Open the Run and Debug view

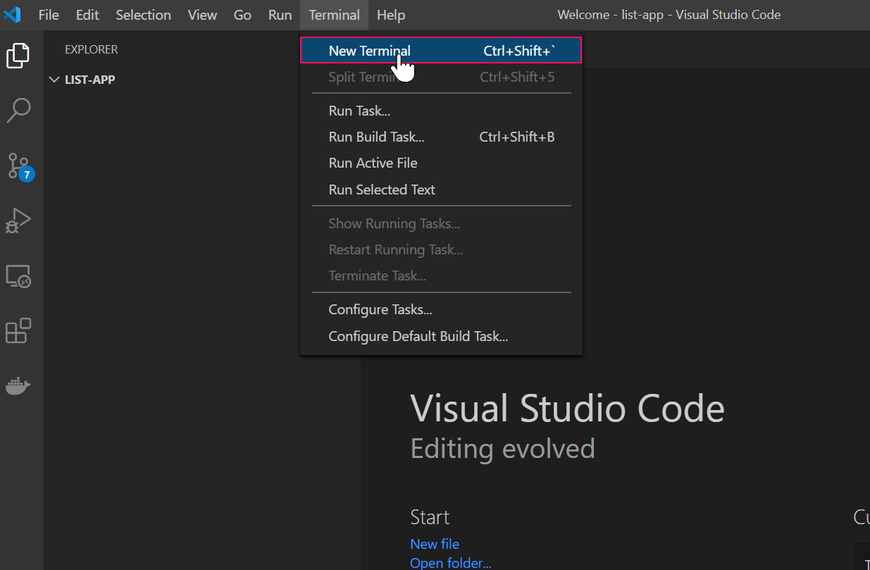[x=18, y=220]
